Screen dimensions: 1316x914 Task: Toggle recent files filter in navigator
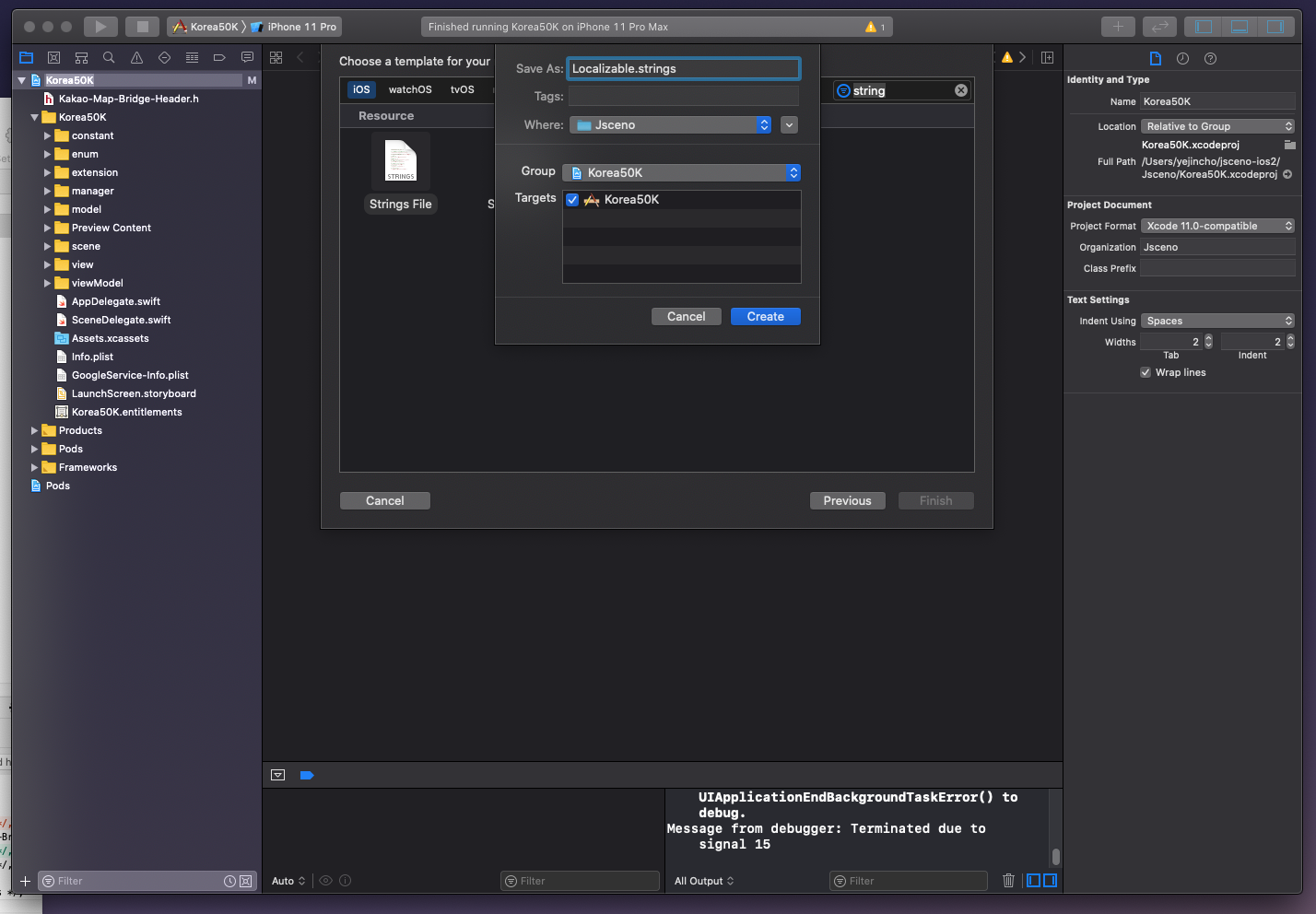click(x=230, y=881)
